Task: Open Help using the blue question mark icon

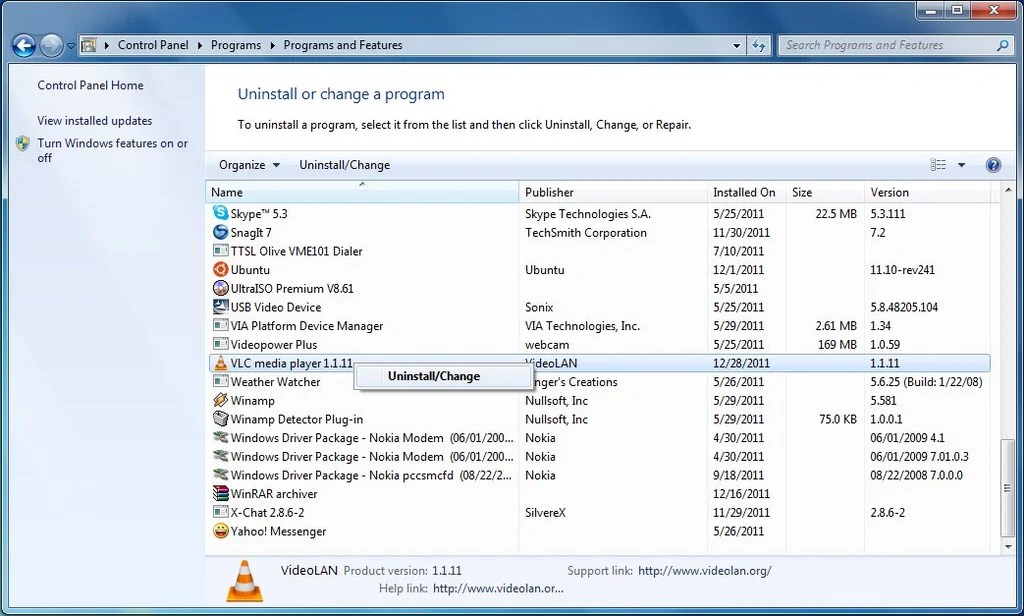Action: click(993, 164)
